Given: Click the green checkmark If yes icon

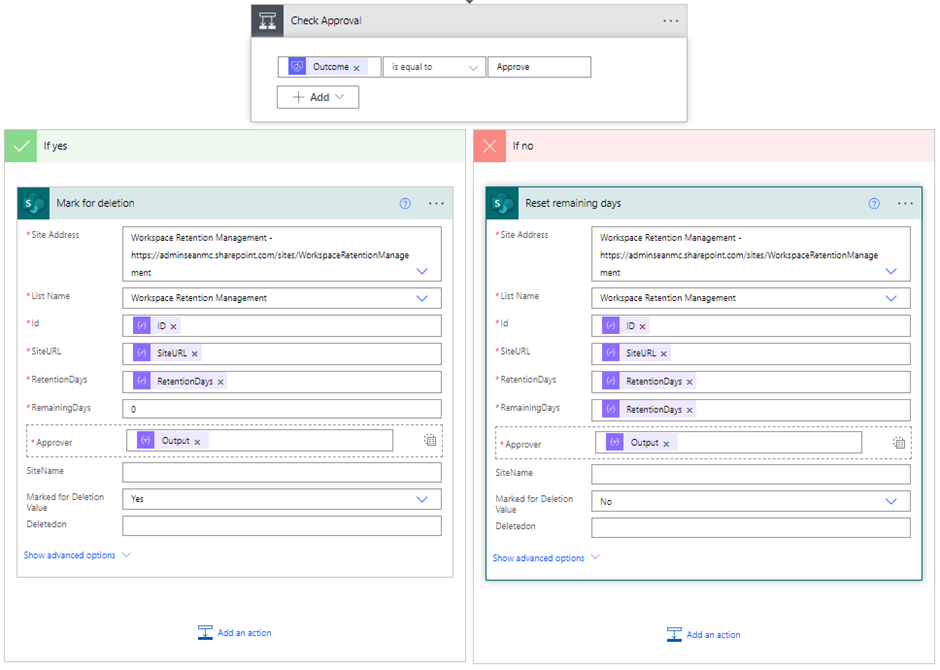Looking at the screenshot, I should (x=21, y=146).
